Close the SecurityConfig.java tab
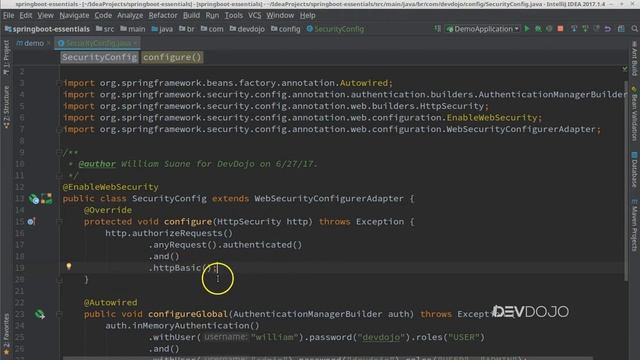This screenshot has height=360, width=640. click(135, 43)
